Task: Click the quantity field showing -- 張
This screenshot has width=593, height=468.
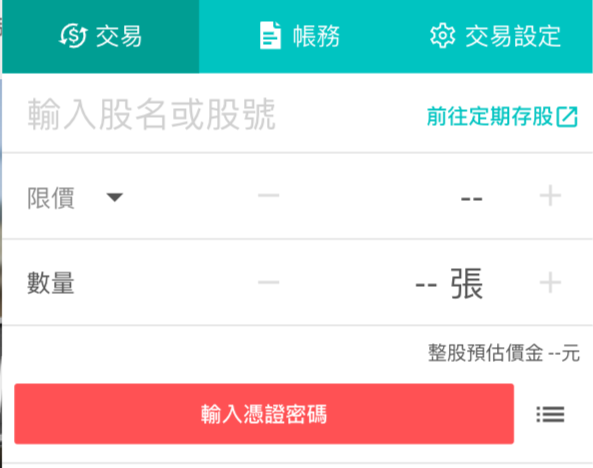Action: coord(449,283)
